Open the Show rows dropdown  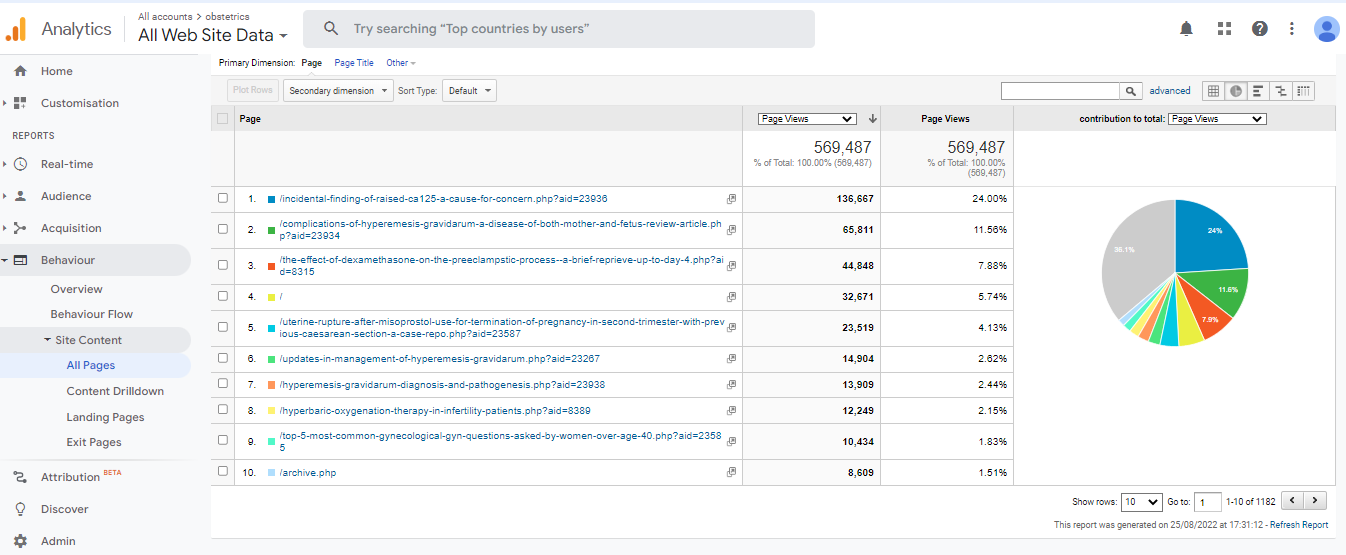(x=1141, y=502)
